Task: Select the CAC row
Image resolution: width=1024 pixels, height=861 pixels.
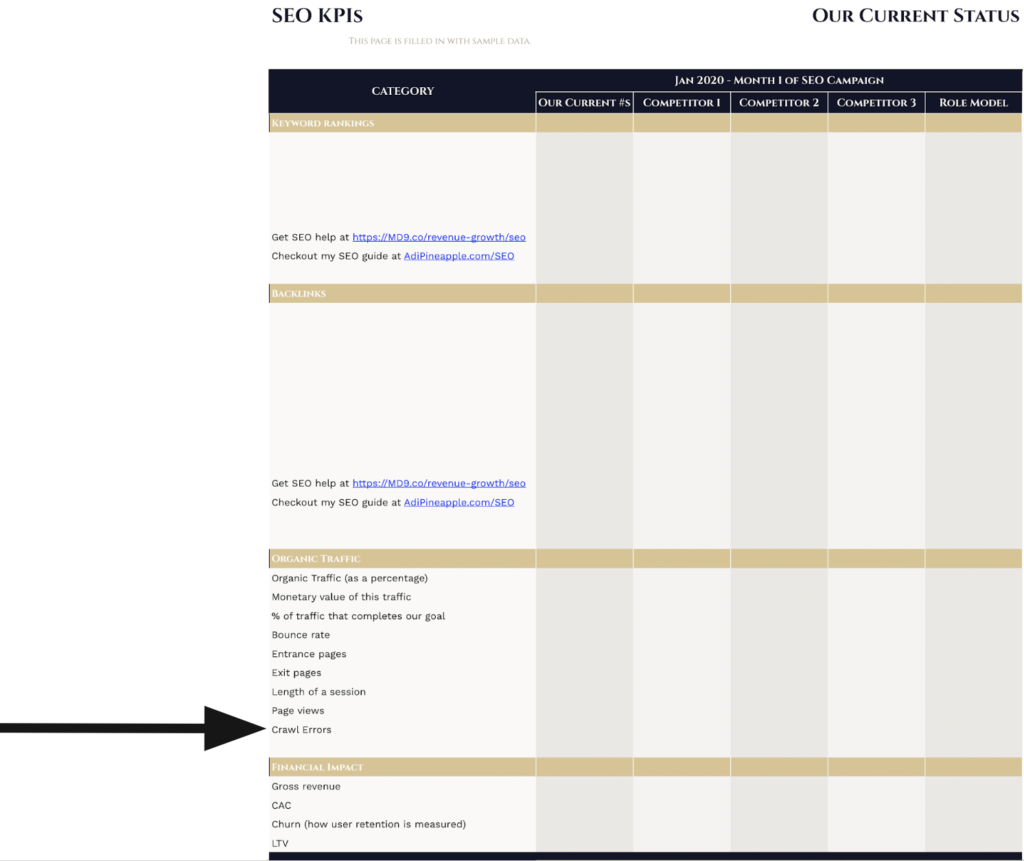Action: point(645,805)
